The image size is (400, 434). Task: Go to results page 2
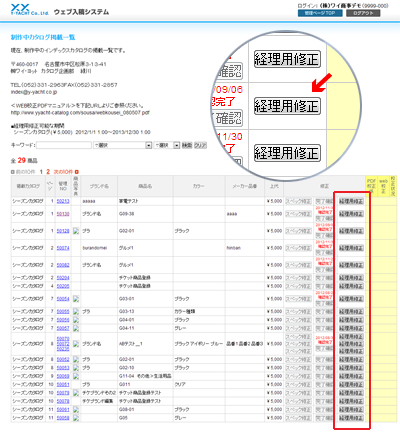coord(48,172)
